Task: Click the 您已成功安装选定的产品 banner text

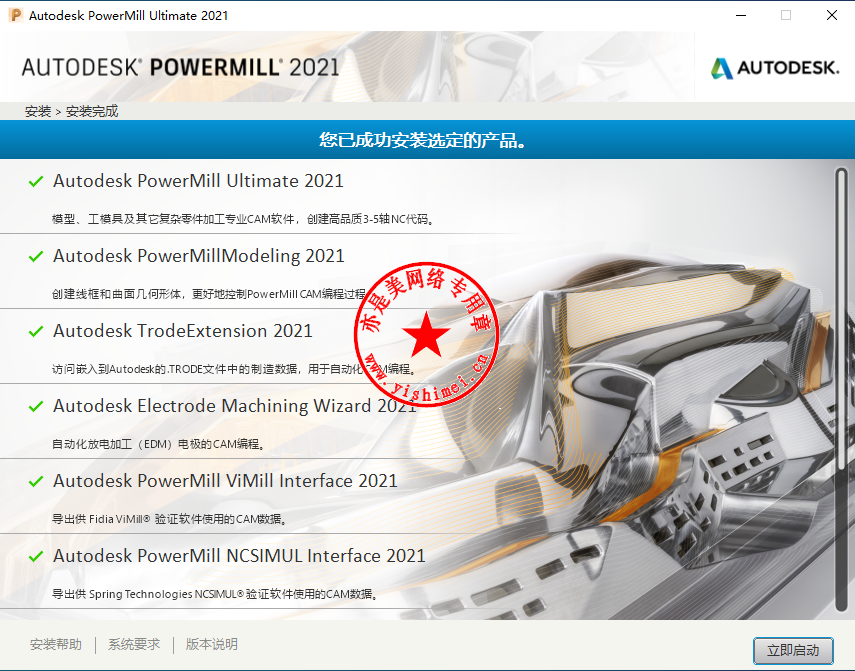Action: click(x=423, y=140)
